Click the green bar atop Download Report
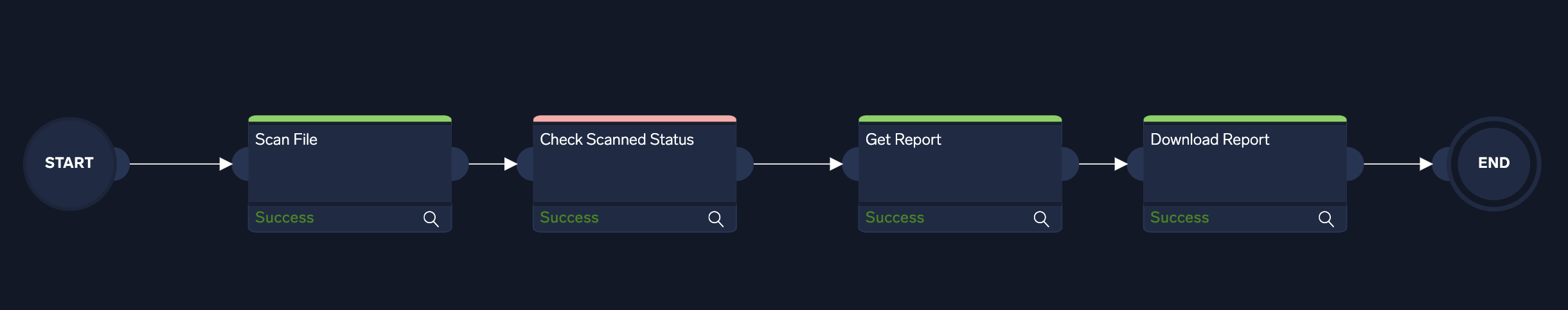The image size is (1568, 310). click(x=1245, y=119)
